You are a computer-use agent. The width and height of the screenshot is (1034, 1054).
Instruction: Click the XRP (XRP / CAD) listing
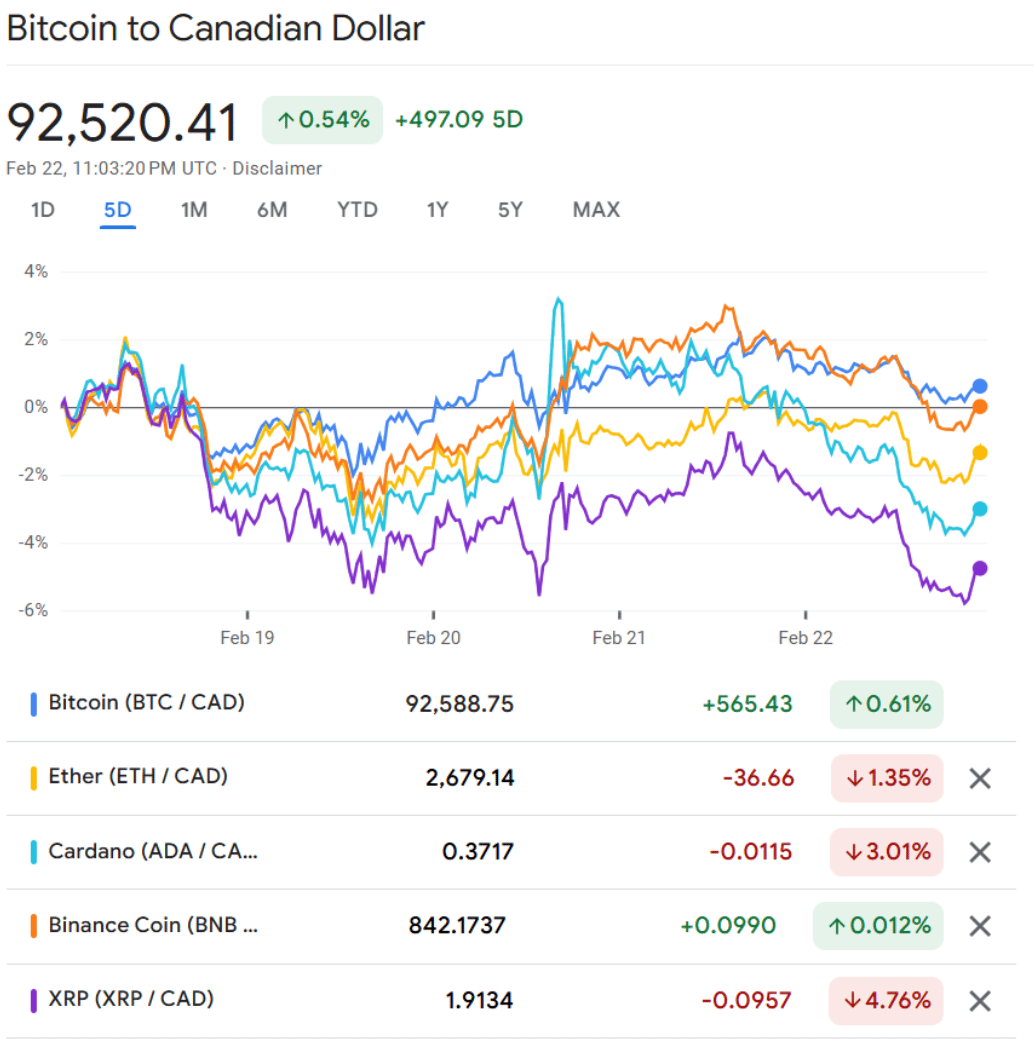tap(131, 999)
